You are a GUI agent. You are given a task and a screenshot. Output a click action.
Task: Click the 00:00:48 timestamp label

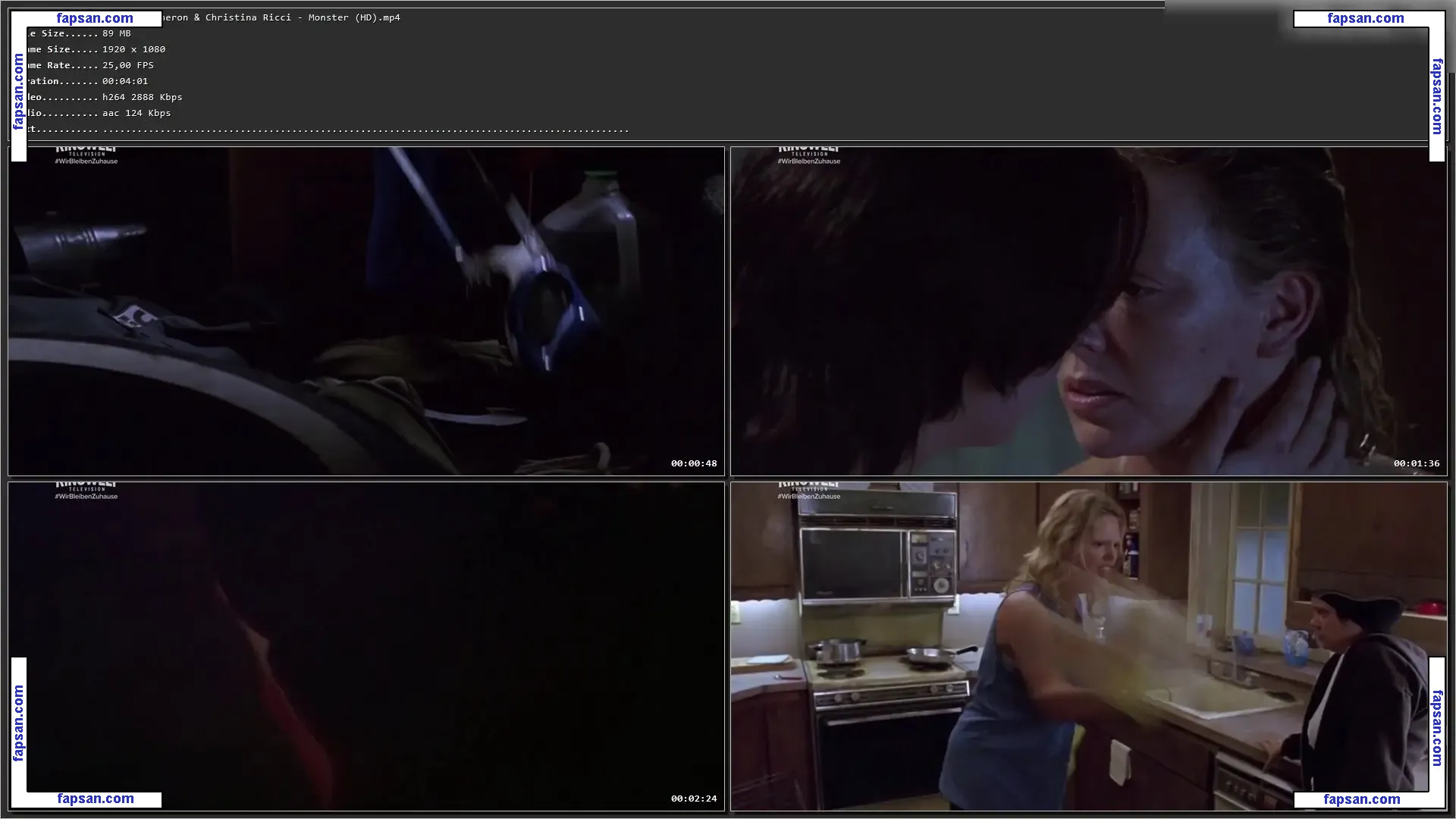[x=694, y=463]
